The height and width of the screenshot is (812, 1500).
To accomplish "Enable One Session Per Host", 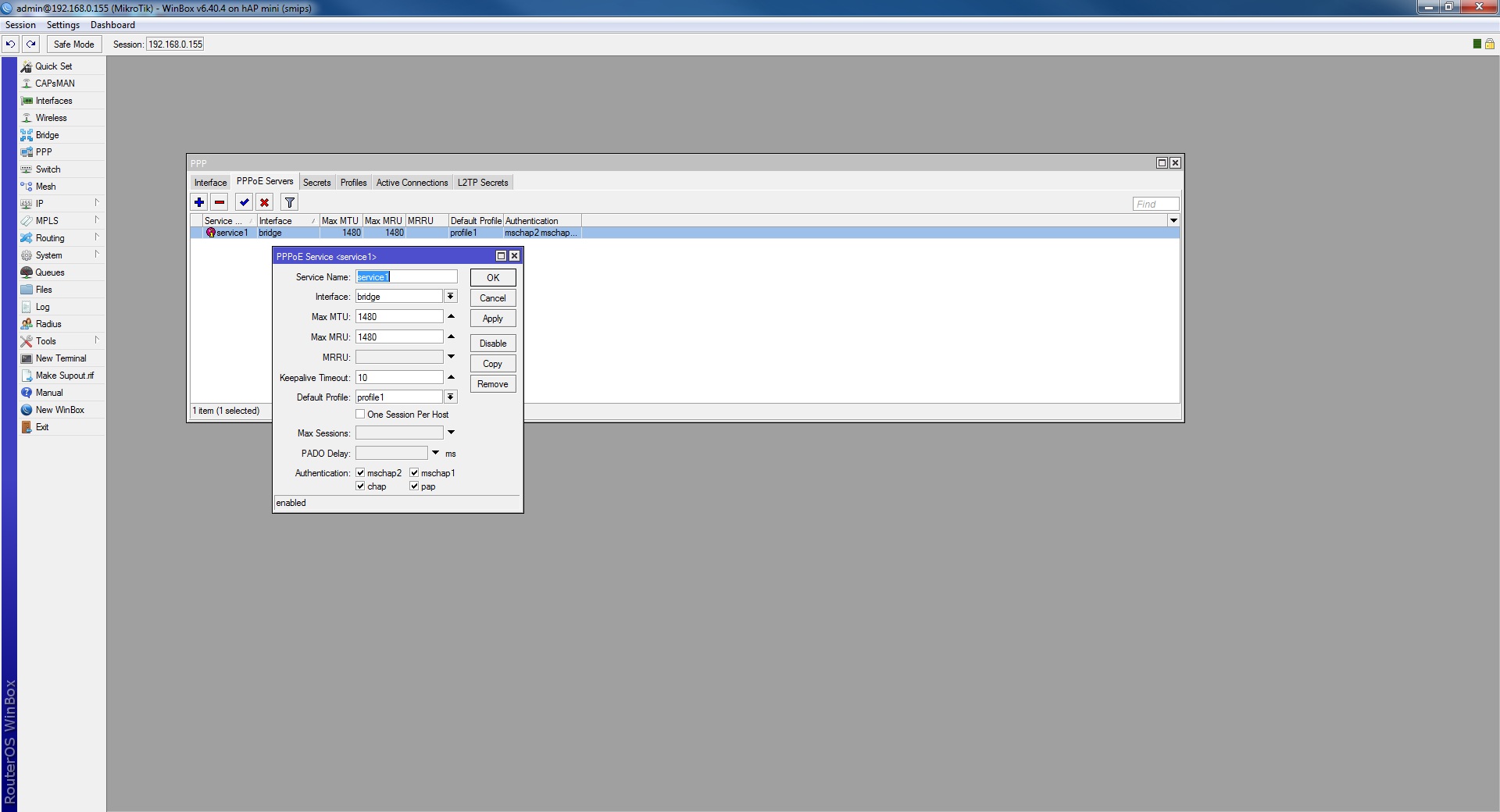I will pos(360,414).
